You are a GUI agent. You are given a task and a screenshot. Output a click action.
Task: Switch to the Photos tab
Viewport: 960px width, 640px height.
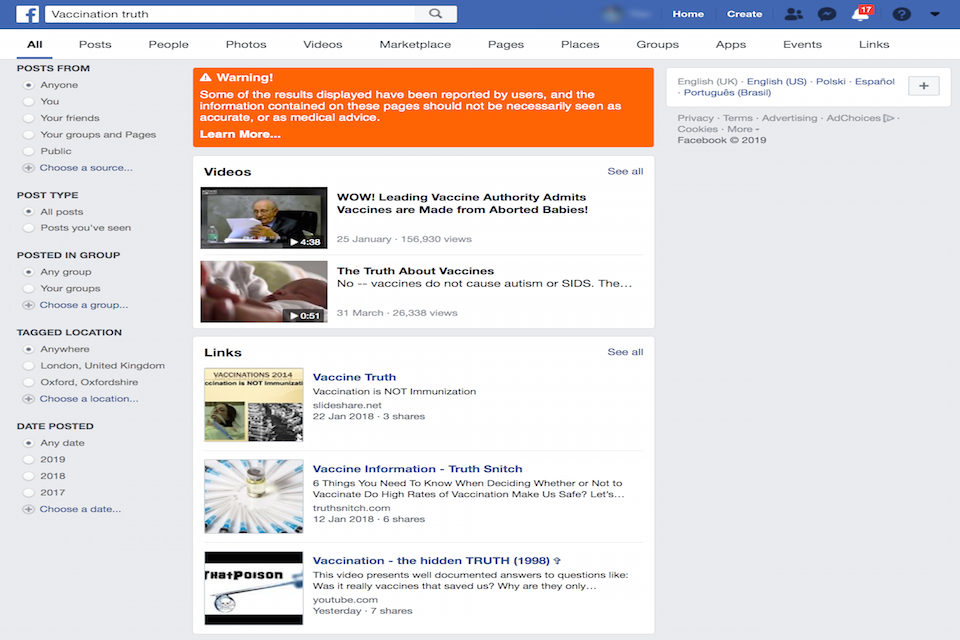point(246,44)
